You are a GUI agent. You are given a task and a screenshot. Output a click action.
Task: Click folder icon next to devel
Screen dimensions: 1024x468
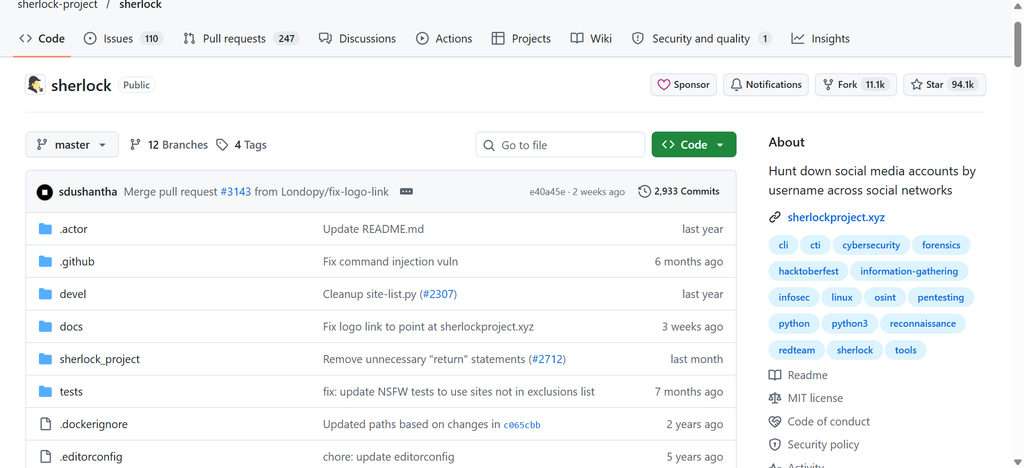click(x=45, y=294)
